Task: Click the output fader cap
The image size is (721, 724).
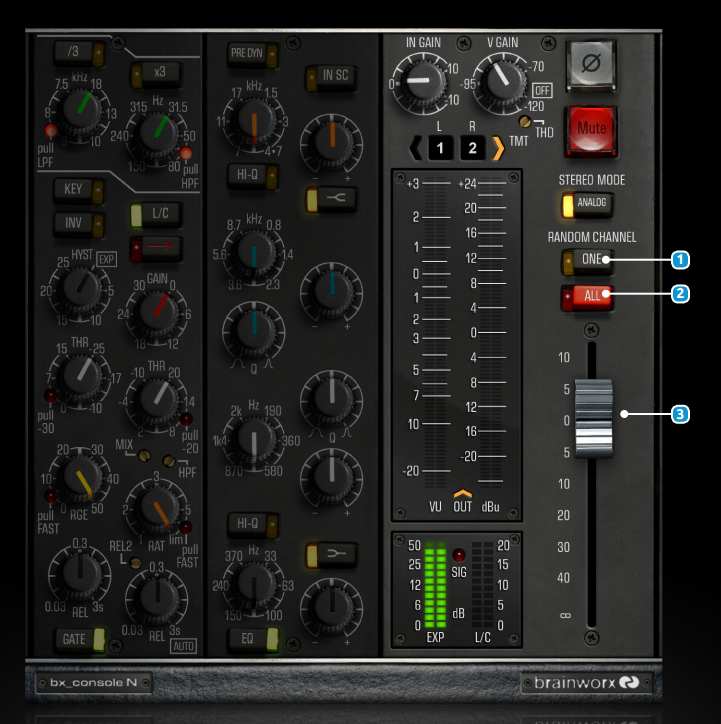Action: coord(594,418)
